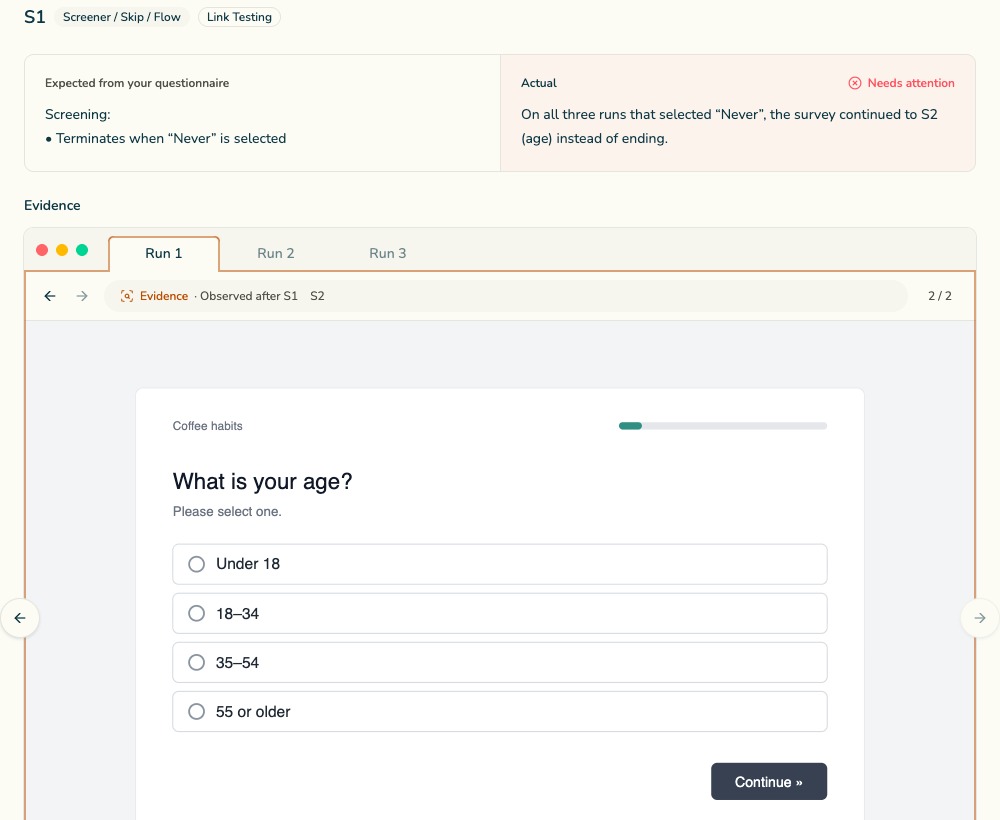Switch to the Run 3 tab
The width and height of the screenshot is (1000, 820).
click(388, 253)
